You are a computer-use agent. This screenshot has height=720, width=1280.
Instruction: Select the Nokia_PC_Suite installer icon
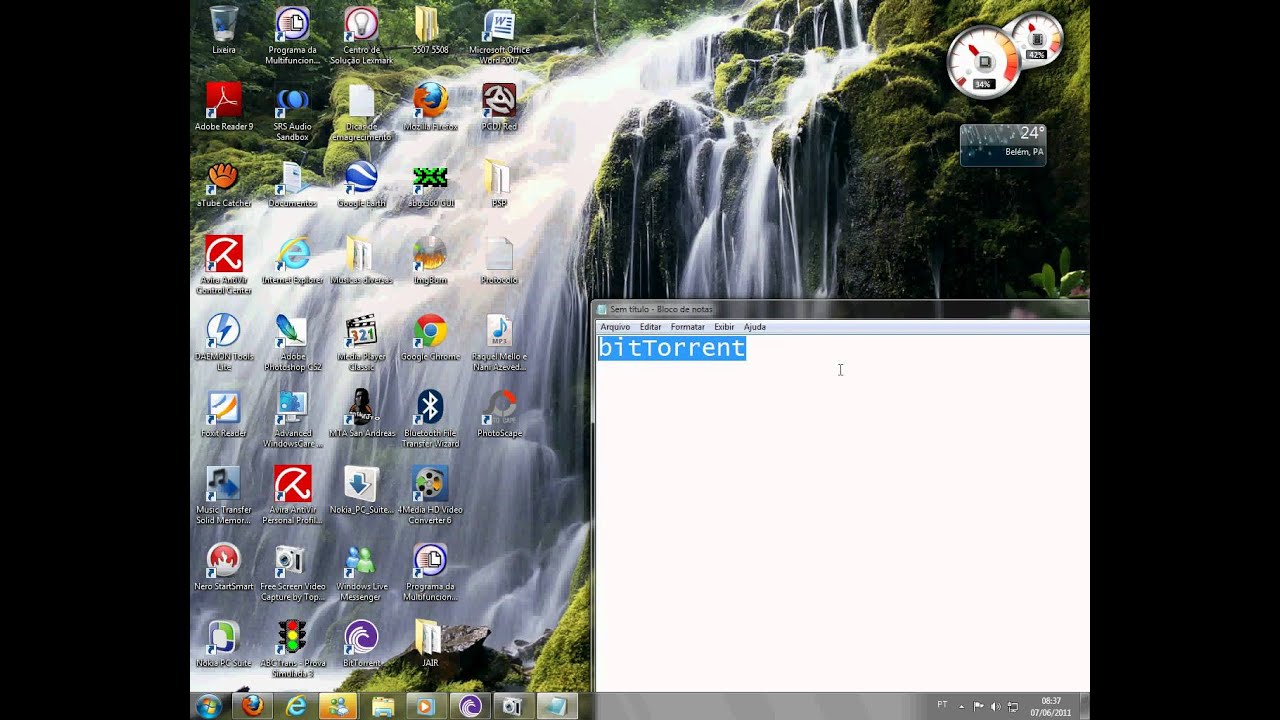(361, 491)
